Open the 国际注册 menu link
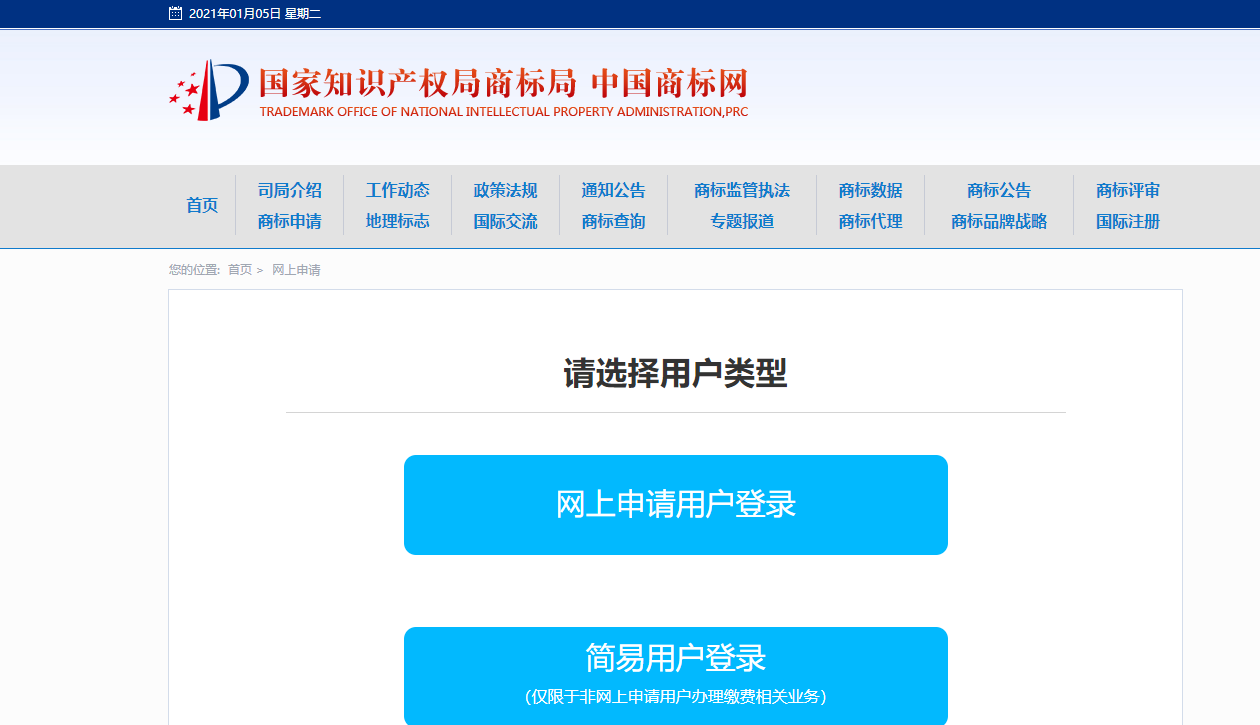This screenshot has height=725, width=1260. coord(1127,221)
